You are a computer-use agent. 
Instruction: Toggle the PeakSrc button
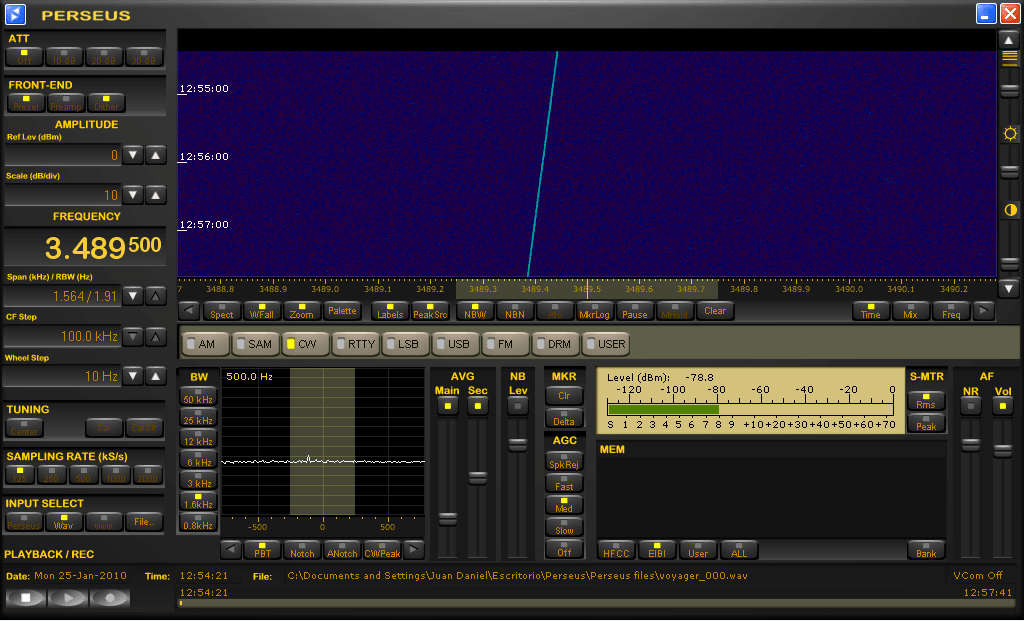tap(430, 311)
